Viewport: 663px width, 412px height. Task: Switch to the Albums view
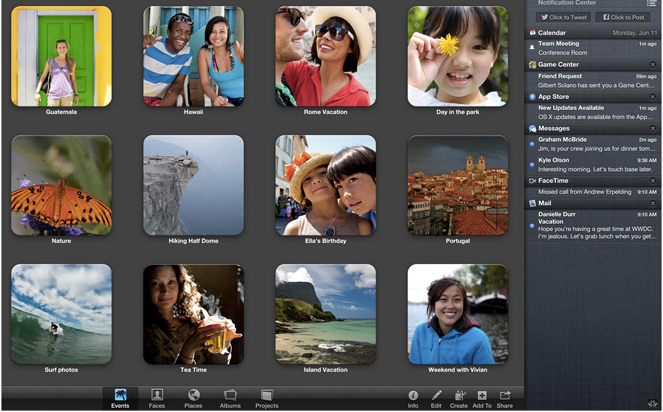click(x=230, y=398)
